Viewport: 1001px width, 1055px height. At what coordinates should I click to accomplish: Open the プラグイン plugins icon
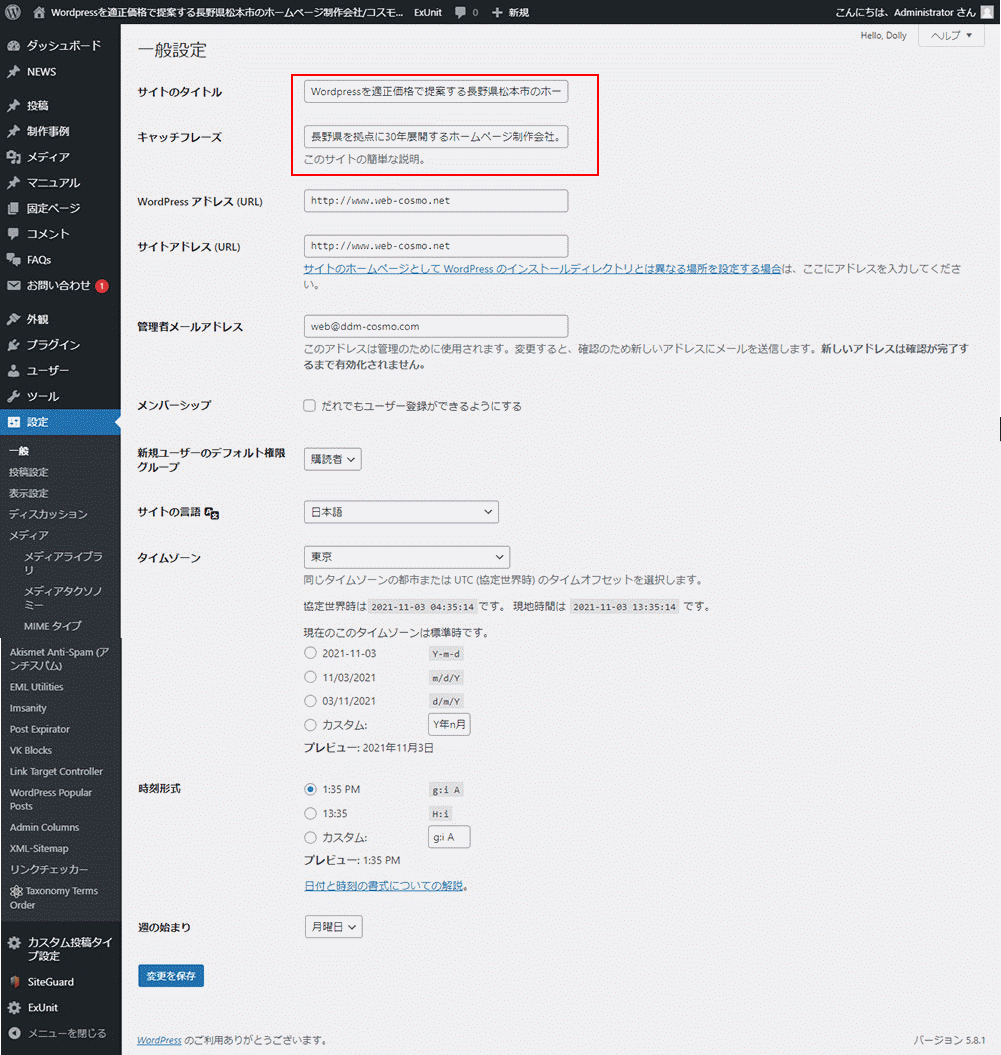click(x=13, y=345)
